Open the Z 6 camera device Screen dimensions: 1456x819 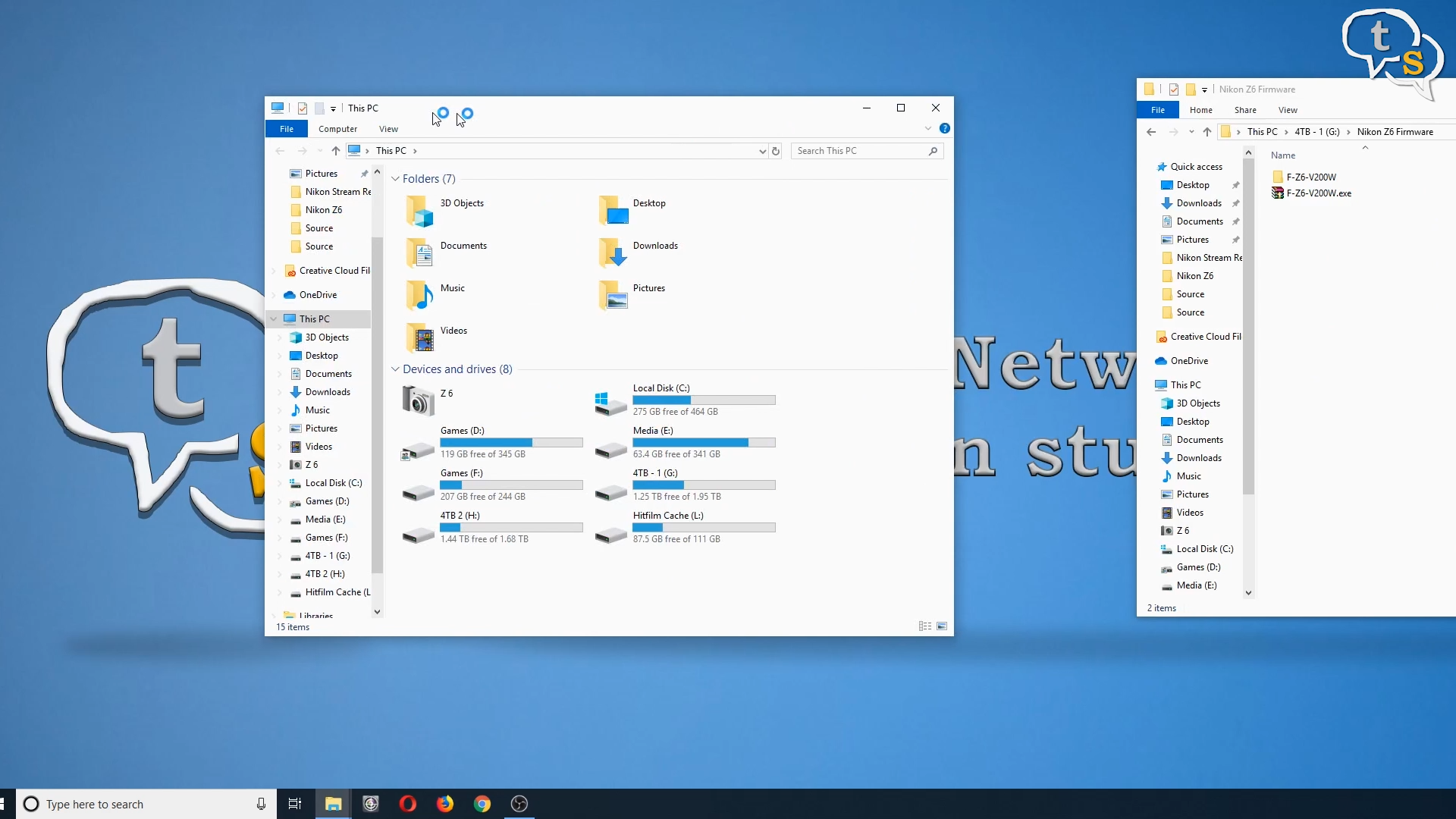418,400
